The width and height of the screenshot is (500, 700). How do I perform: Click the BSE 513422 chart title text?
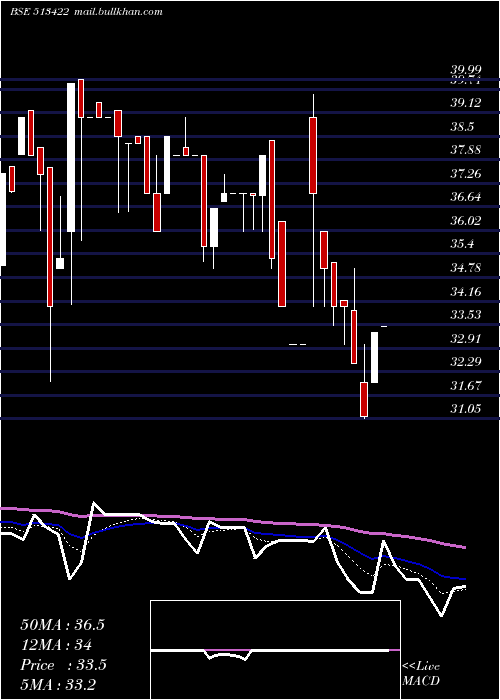[40, 12]
